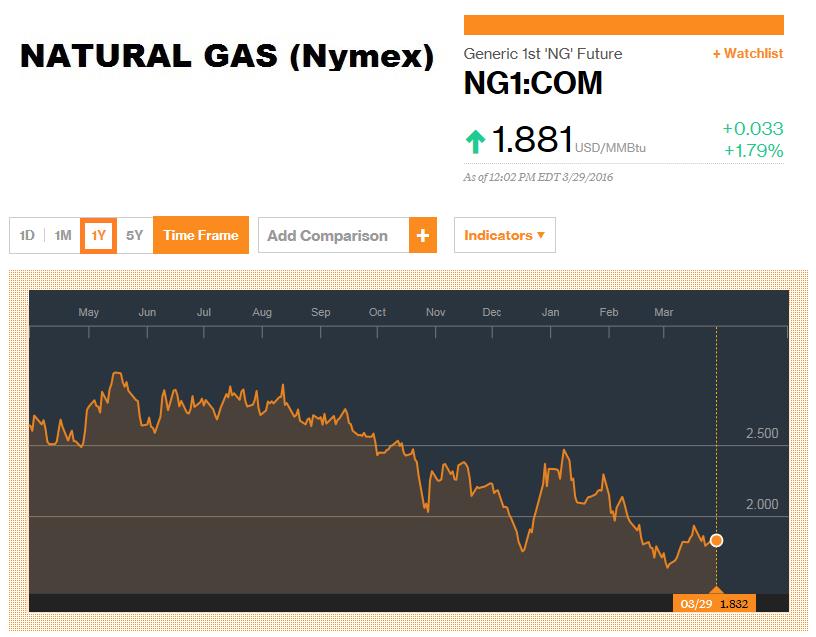Select the 5Y time range

click(135, 235)
